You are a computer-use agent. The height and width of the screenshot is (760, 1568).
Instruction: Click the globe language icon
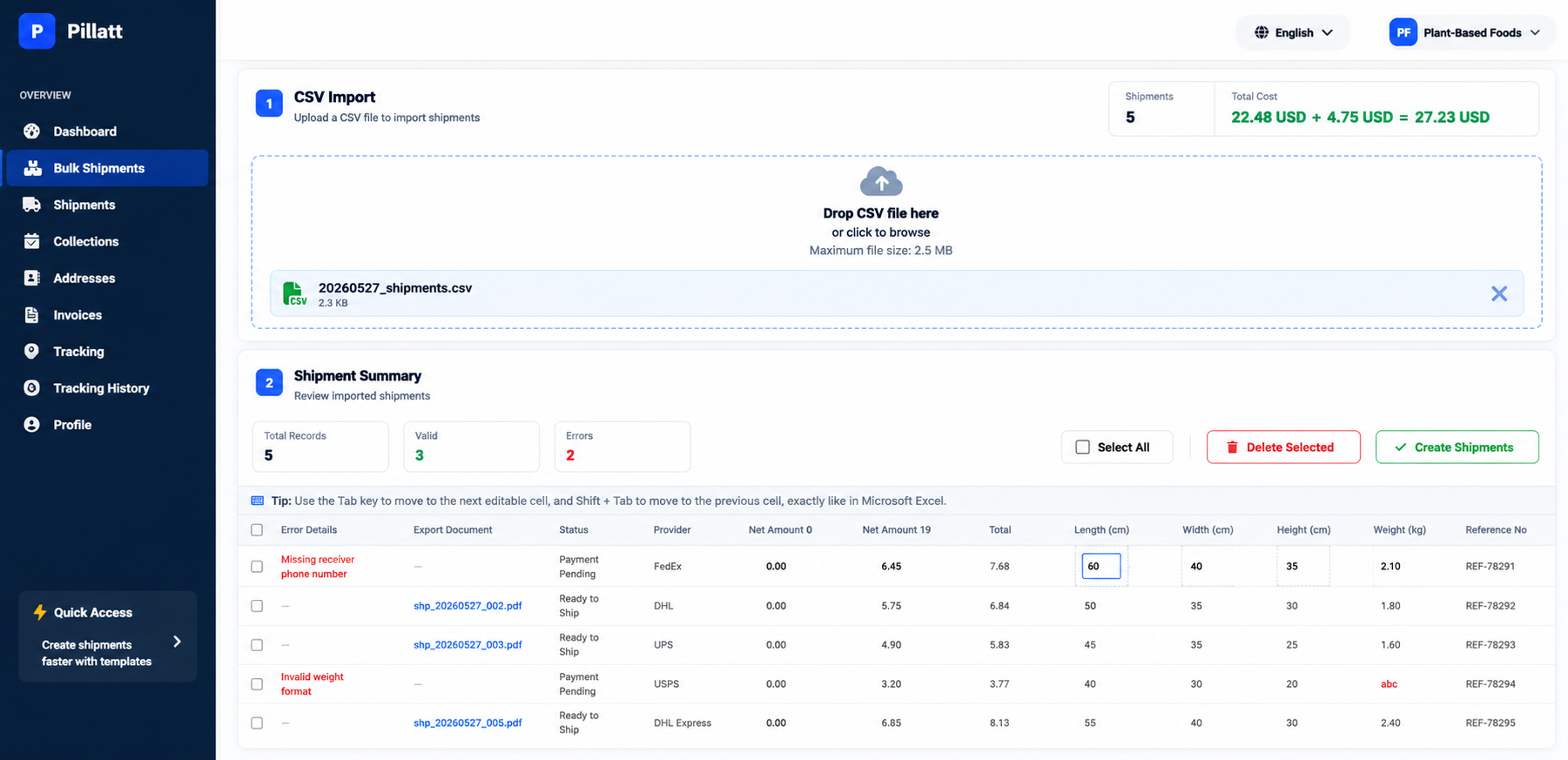(x=1262, y=32)
